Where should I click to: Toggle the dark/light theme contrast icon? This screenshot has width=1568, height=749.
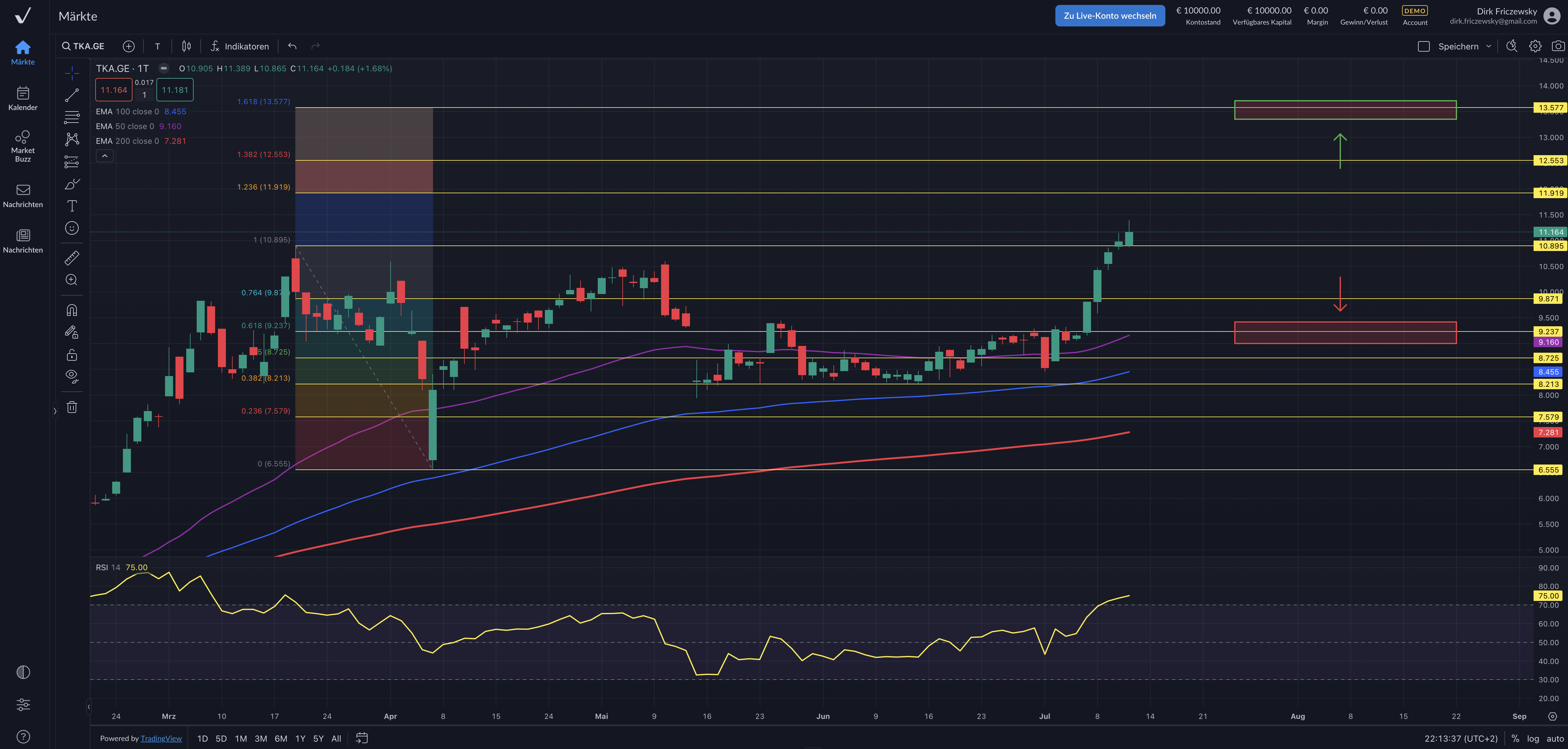coord(23,672)
